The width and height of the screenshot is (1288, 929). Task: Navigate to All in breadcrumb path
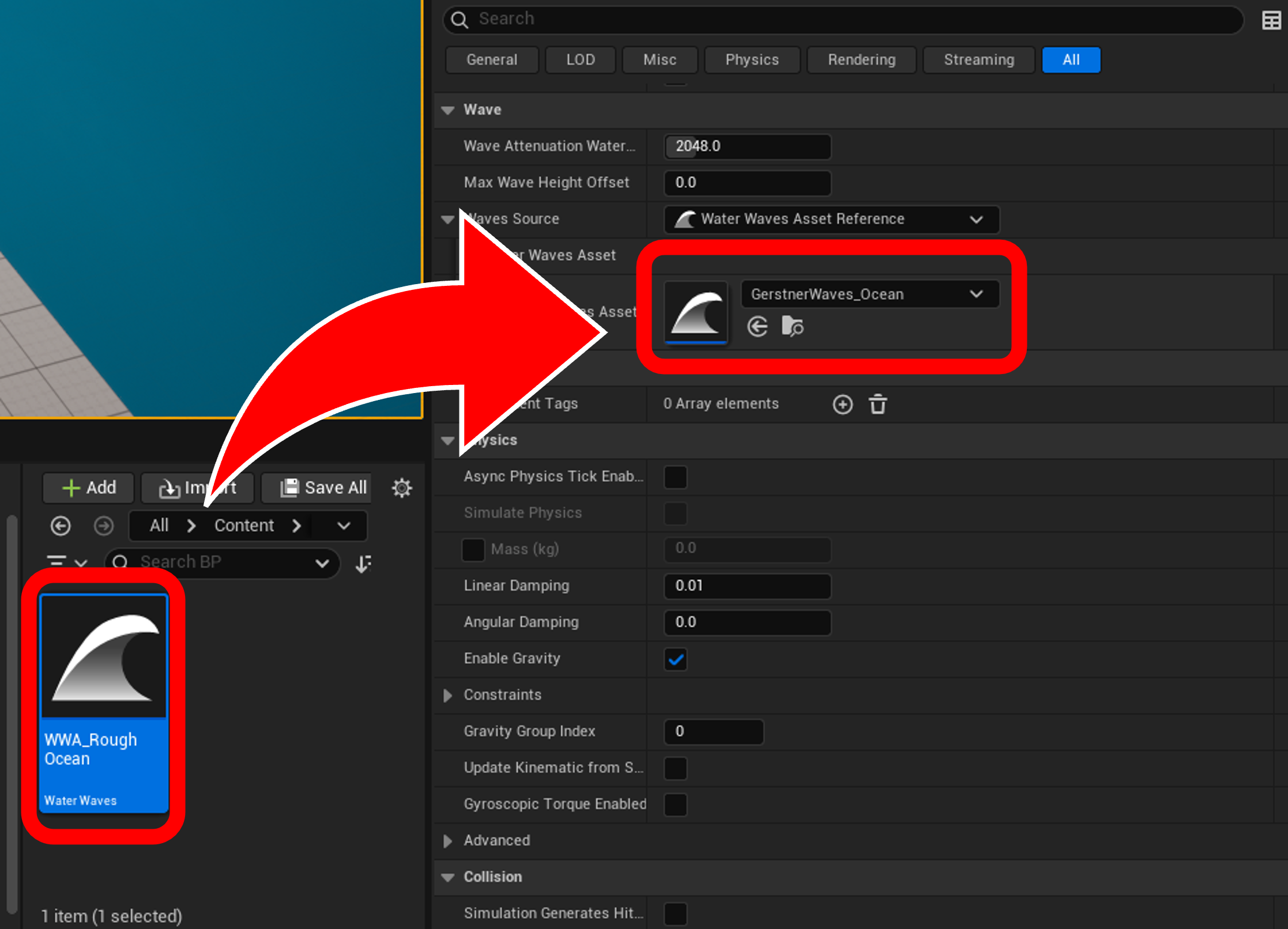point(159,526)
